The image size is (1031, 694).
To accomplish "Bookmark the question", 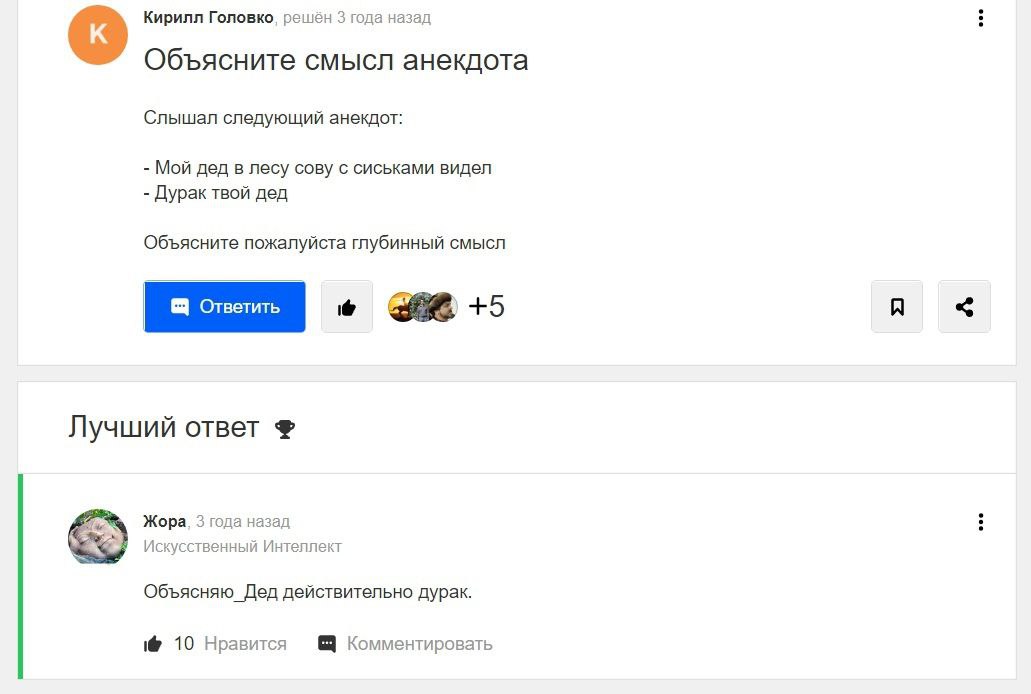I will point(897,307).
